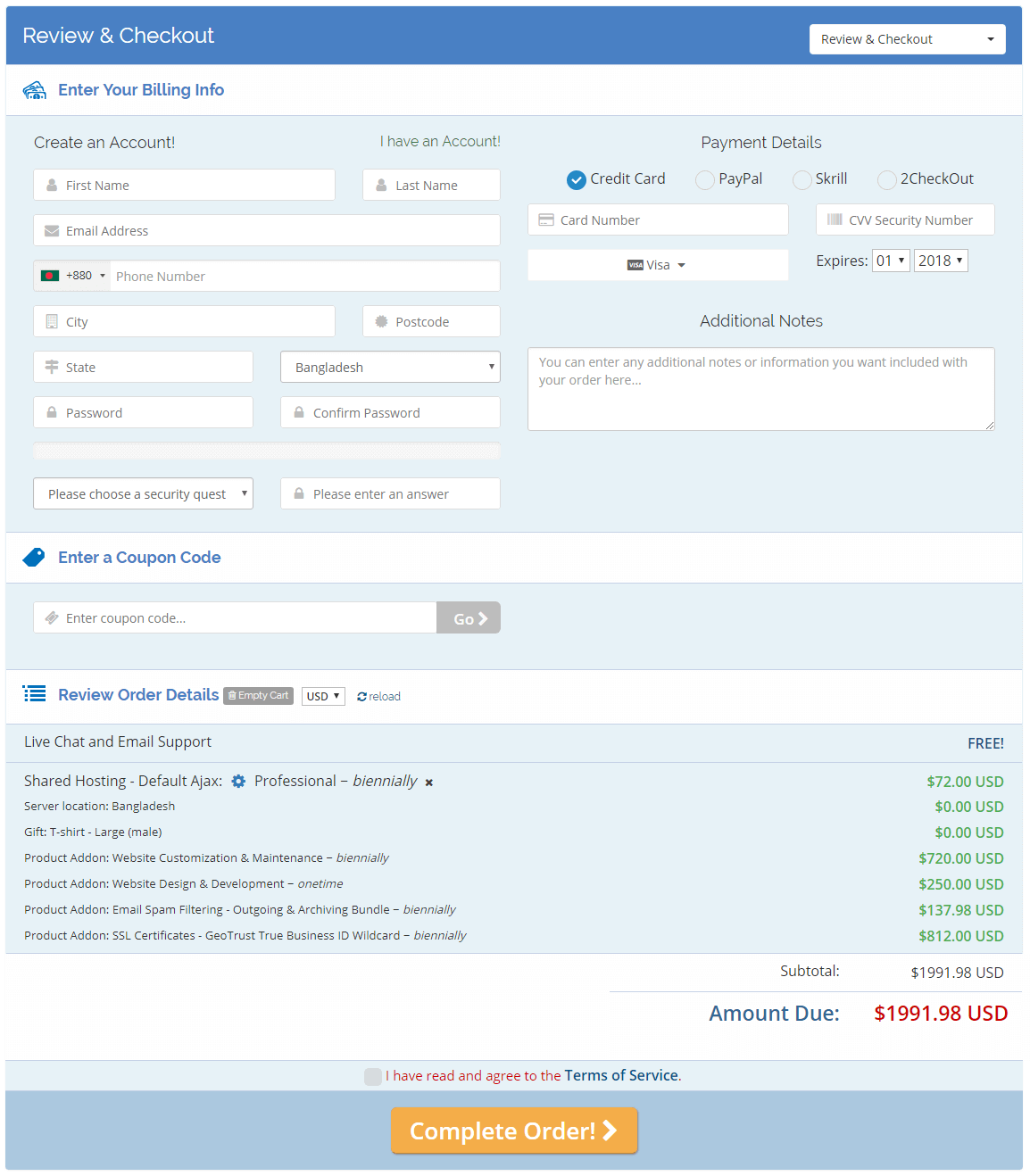Change the currency from USD
This screenshot has height=1176, width=1030.
(322, 696)
